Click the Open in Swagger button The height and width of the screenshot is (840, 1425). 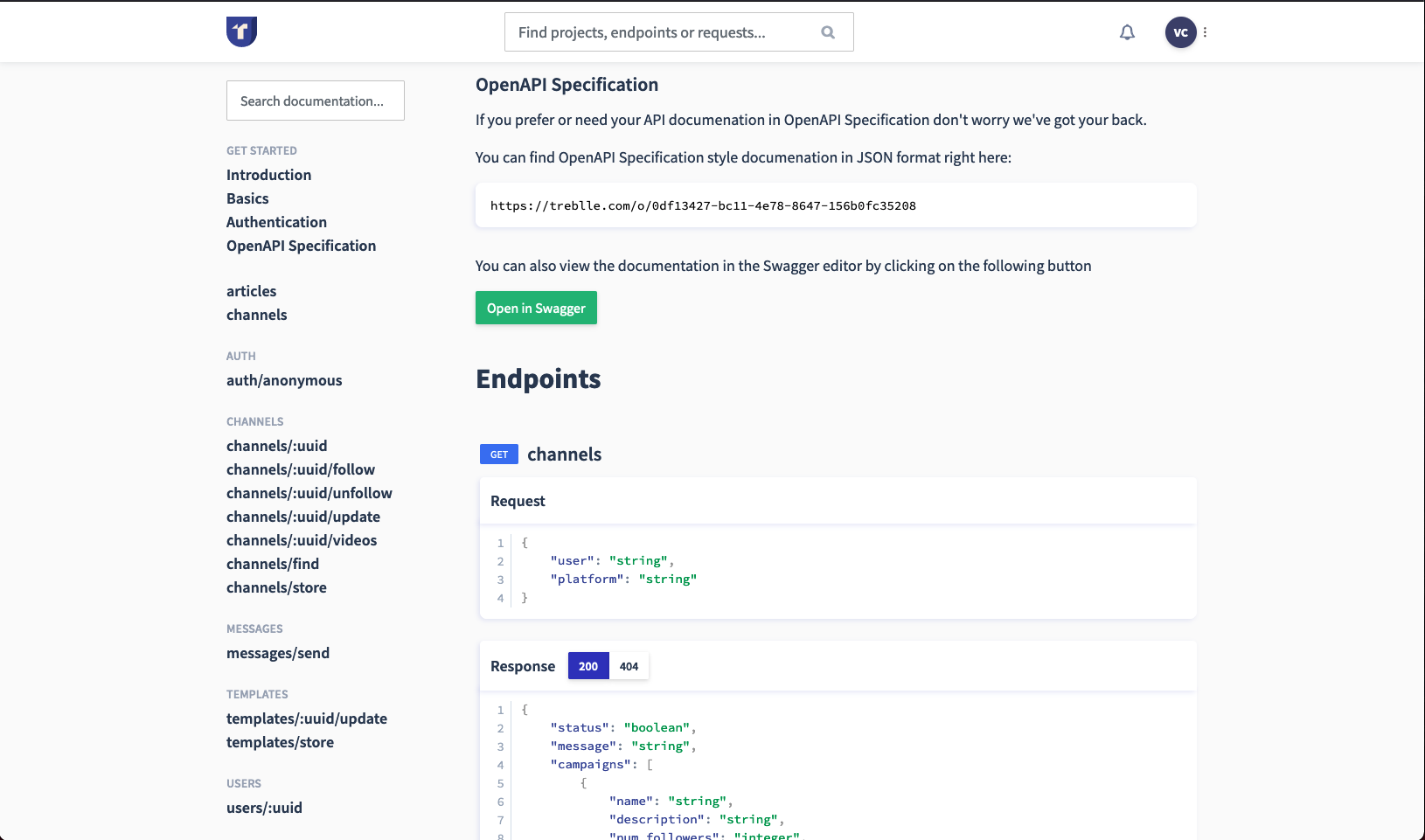(x=536, y=308)
